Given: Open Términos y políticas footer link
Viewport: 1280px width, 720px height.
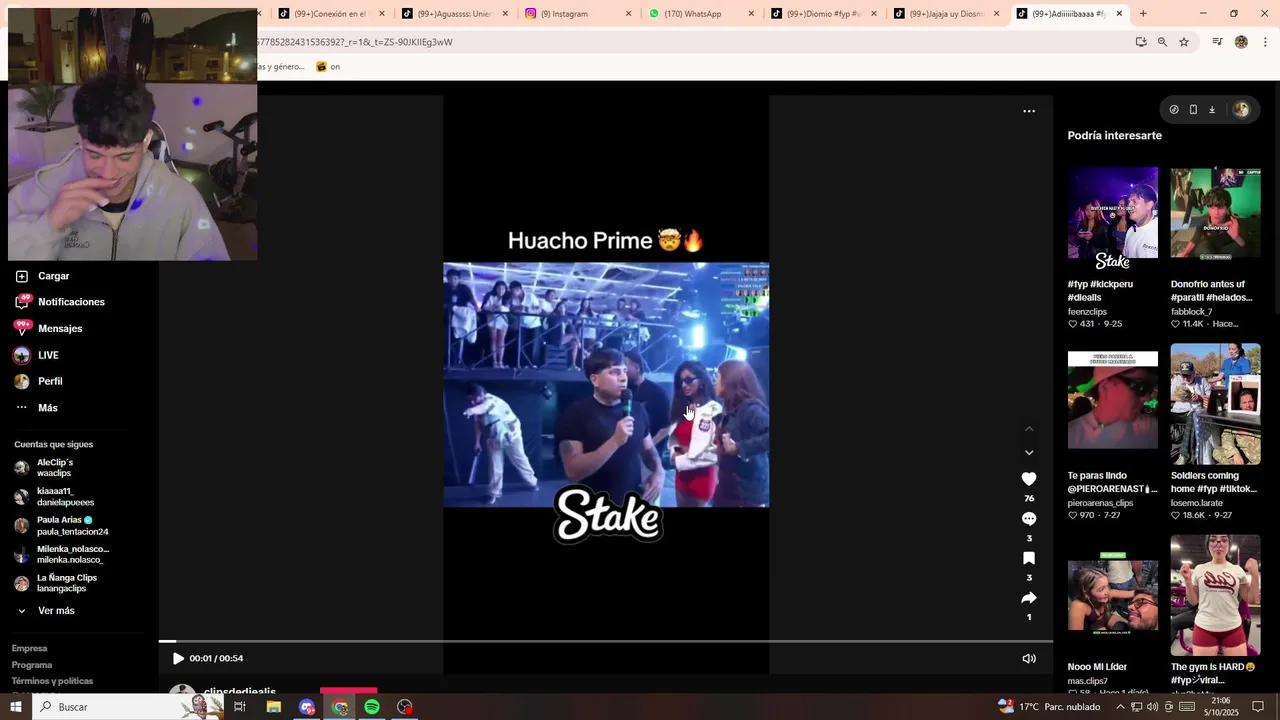Looking at the screenshot, I should (x=52, y=681).
